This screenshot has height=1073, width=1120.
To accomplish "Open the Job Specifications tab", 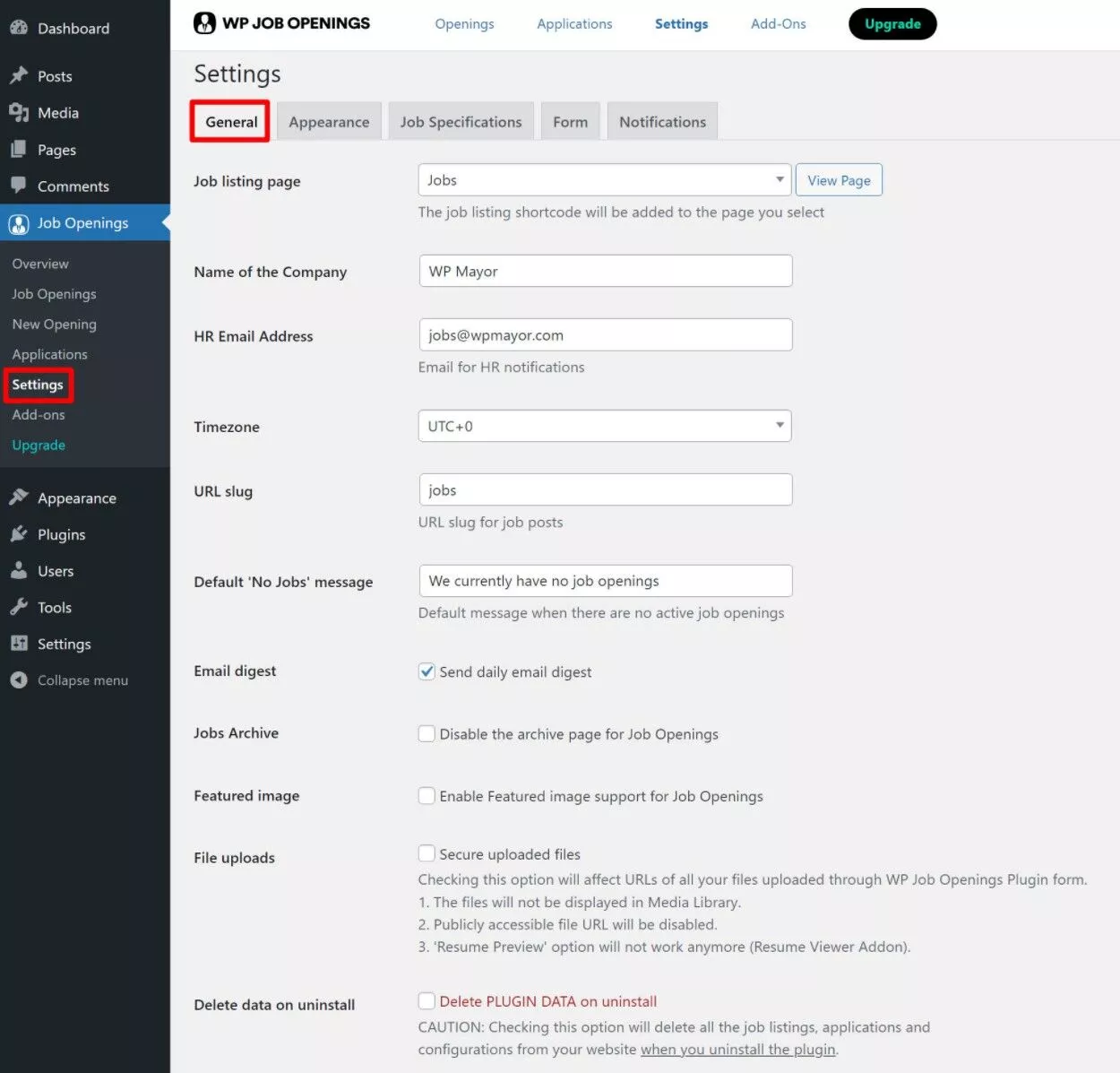I will tap(461, 122).
